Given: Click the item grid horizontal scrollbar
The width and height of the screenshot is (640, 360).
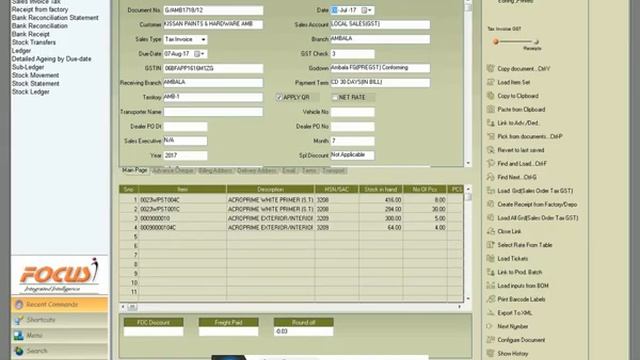Looking at the screenshot, I should click(x=291, y=307).
